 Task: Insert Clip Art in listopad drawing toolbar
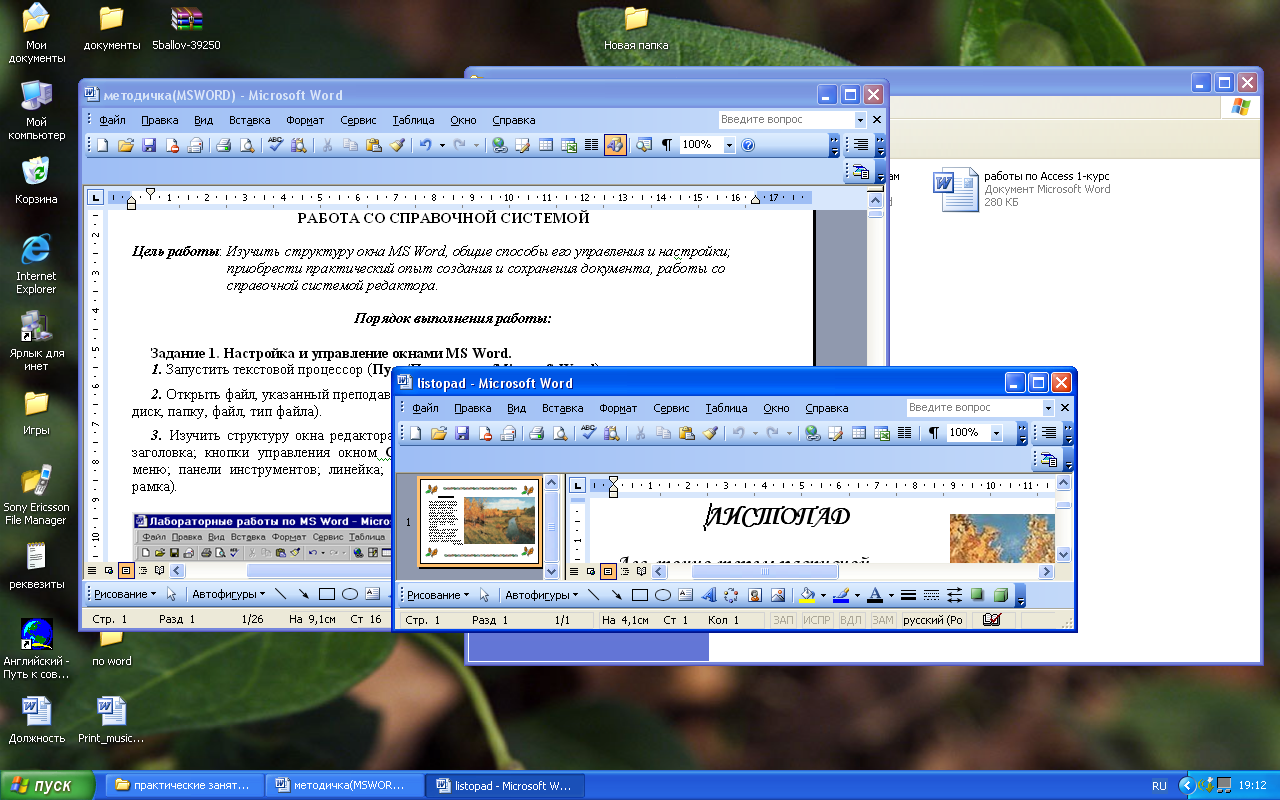[x=755, y=595]
